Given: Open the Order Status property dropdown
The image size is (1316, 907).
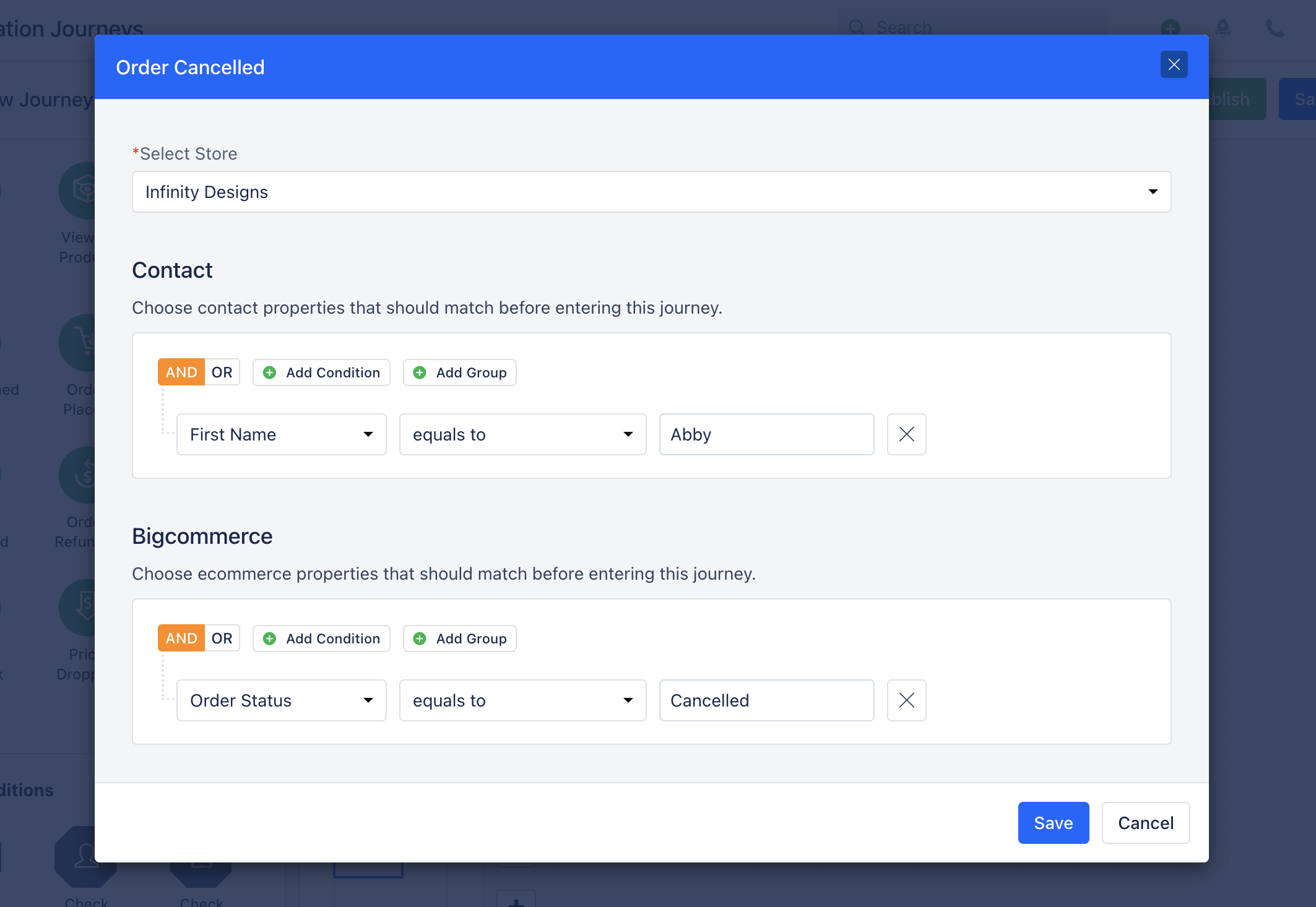Looking at the screenshot, I should point(282,700).
